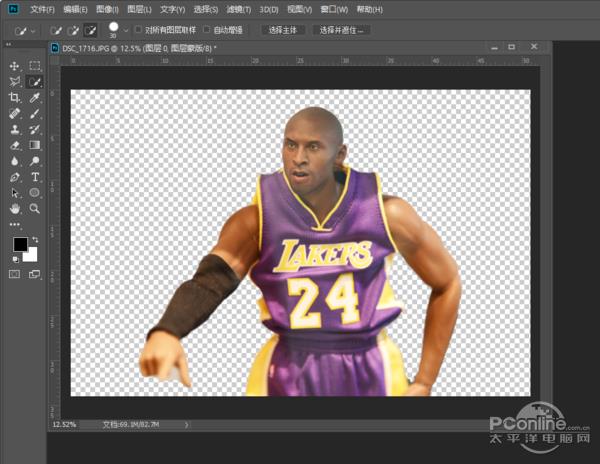Click the 选择并遮住 button
This screenshot has width=600, height=464.
pos(341,30)
